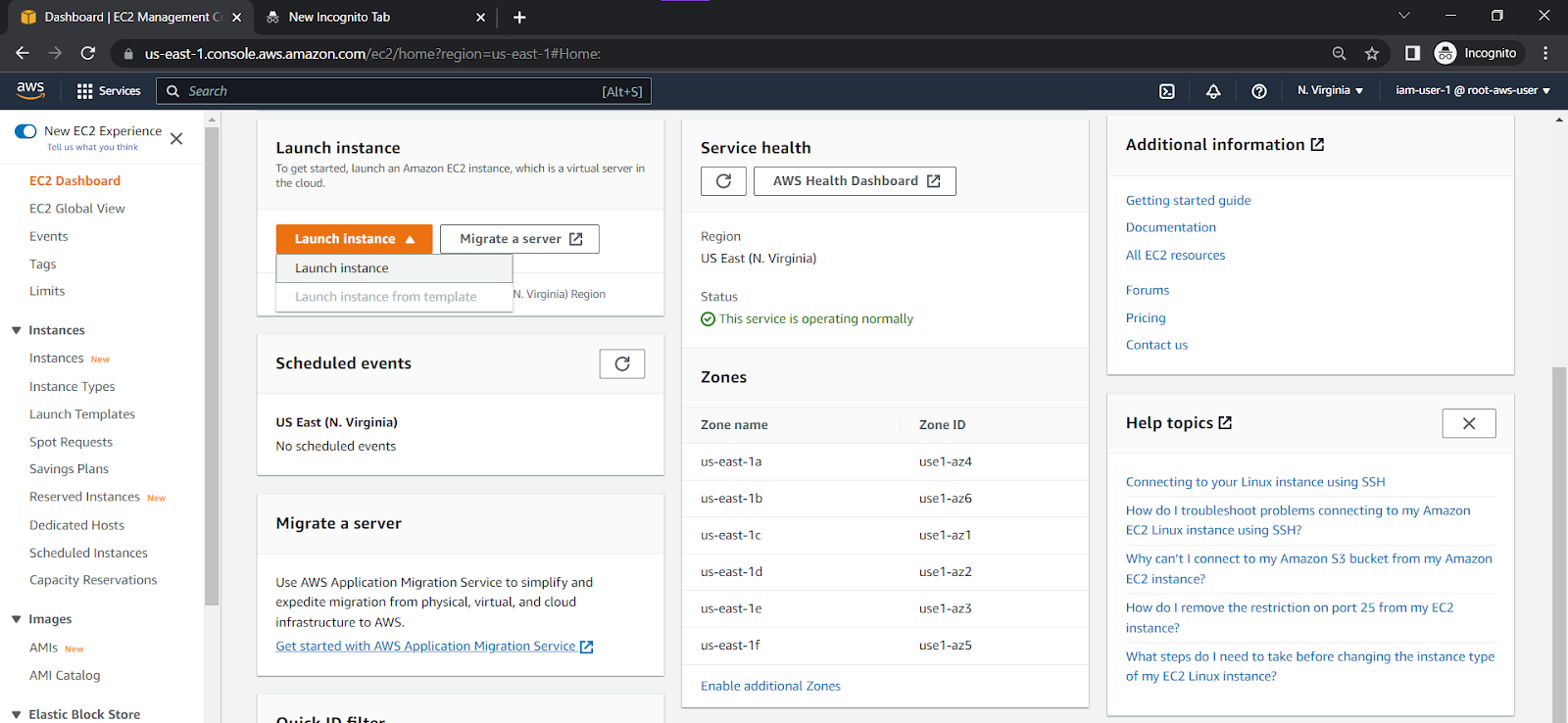Open Help topics external link icon
The image size is (1568, 723).
(x=1225, y=423)
